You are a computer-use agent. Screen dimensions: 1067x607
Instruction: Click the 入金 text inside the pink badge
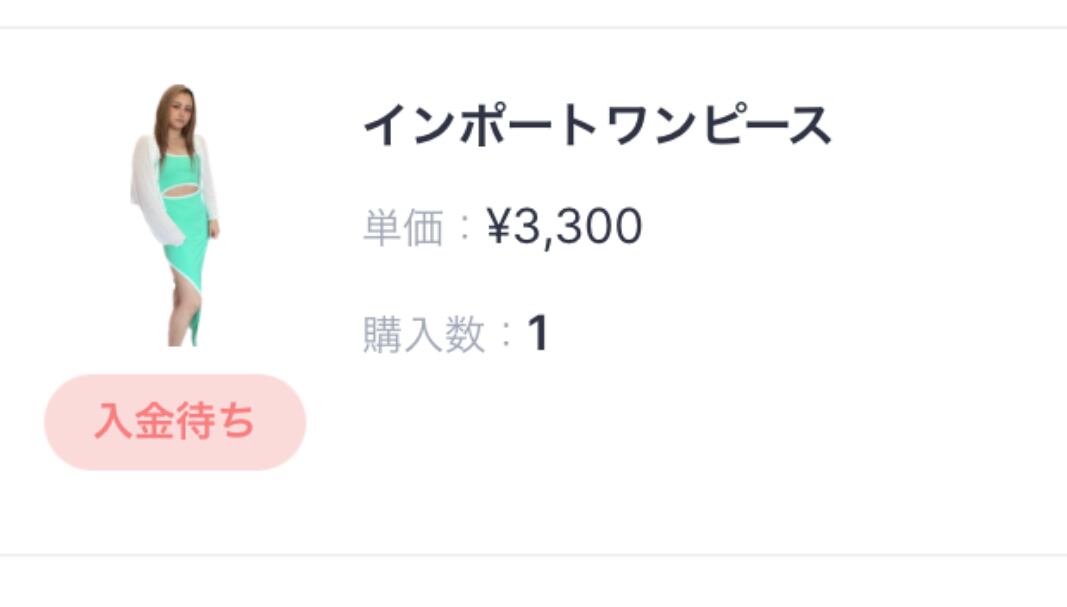134,422
